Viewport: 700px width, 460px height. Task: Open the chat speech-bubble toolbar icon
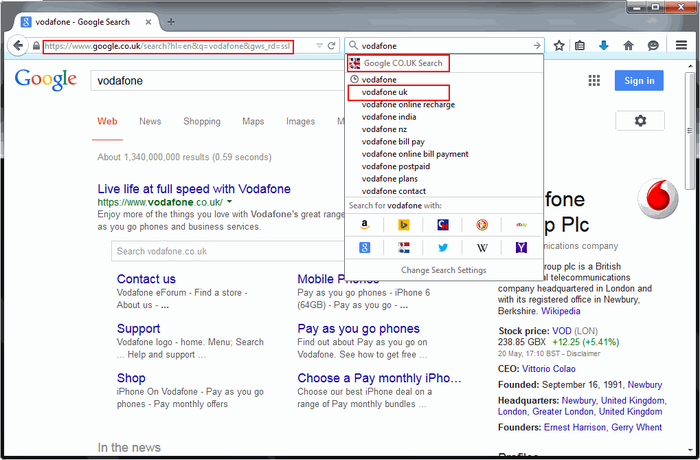pos(653,46)
